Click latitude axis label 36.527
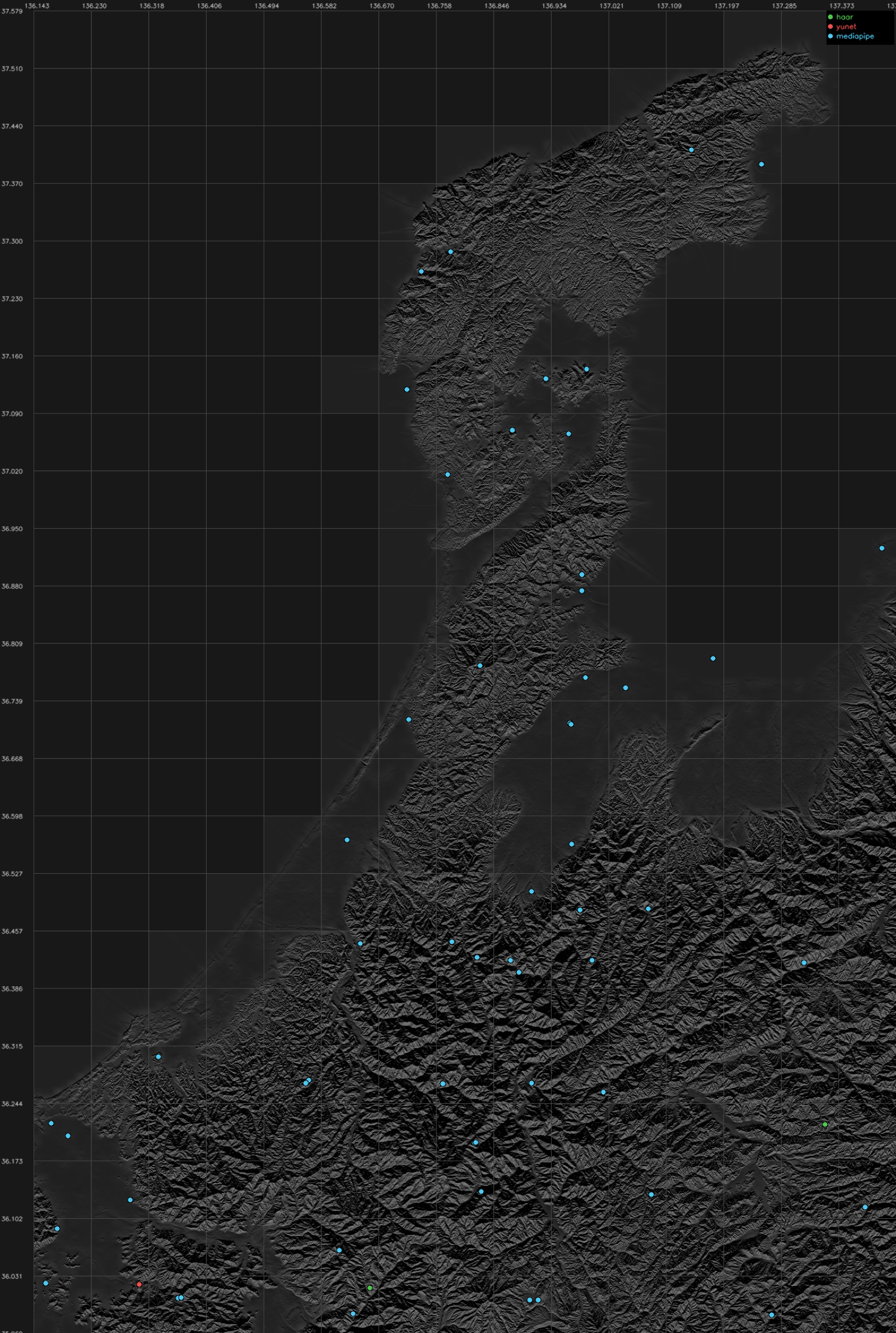The height and width of the screenshot is (1333, 896). click(x=12, y=874)
